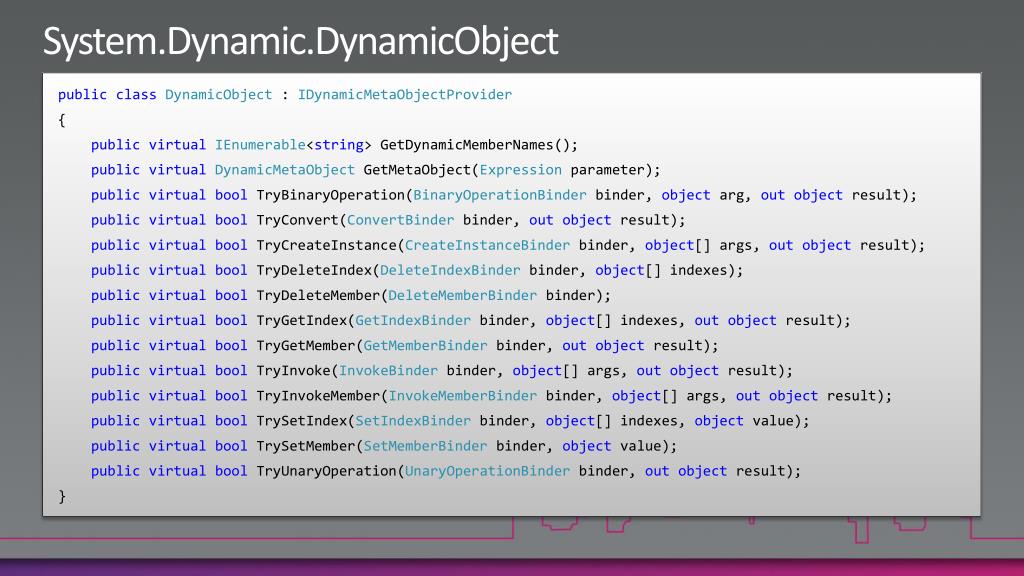Select the GetMemberBinder type
This screenshot has width=1024, height=576.
coord(425,345)
